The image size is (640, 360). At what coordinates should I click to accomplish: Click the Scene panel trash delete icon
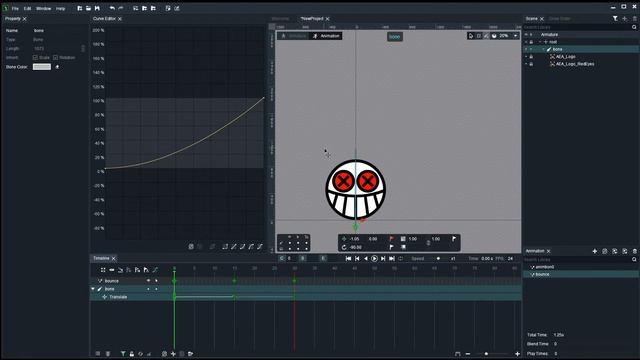(634, 18)
